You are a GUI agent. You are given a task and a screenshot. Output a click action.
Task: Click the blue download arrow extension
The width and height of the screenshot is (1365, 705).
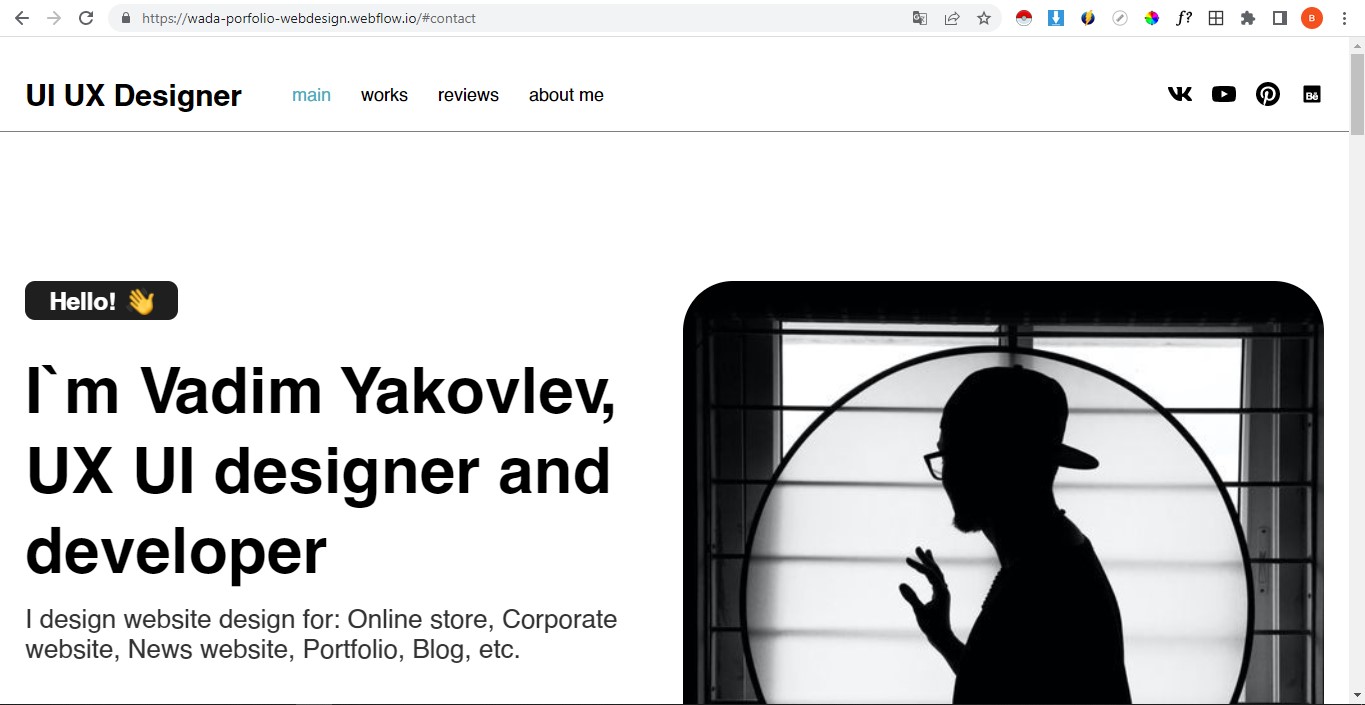pyautogui.click(x=1056, y=18)
